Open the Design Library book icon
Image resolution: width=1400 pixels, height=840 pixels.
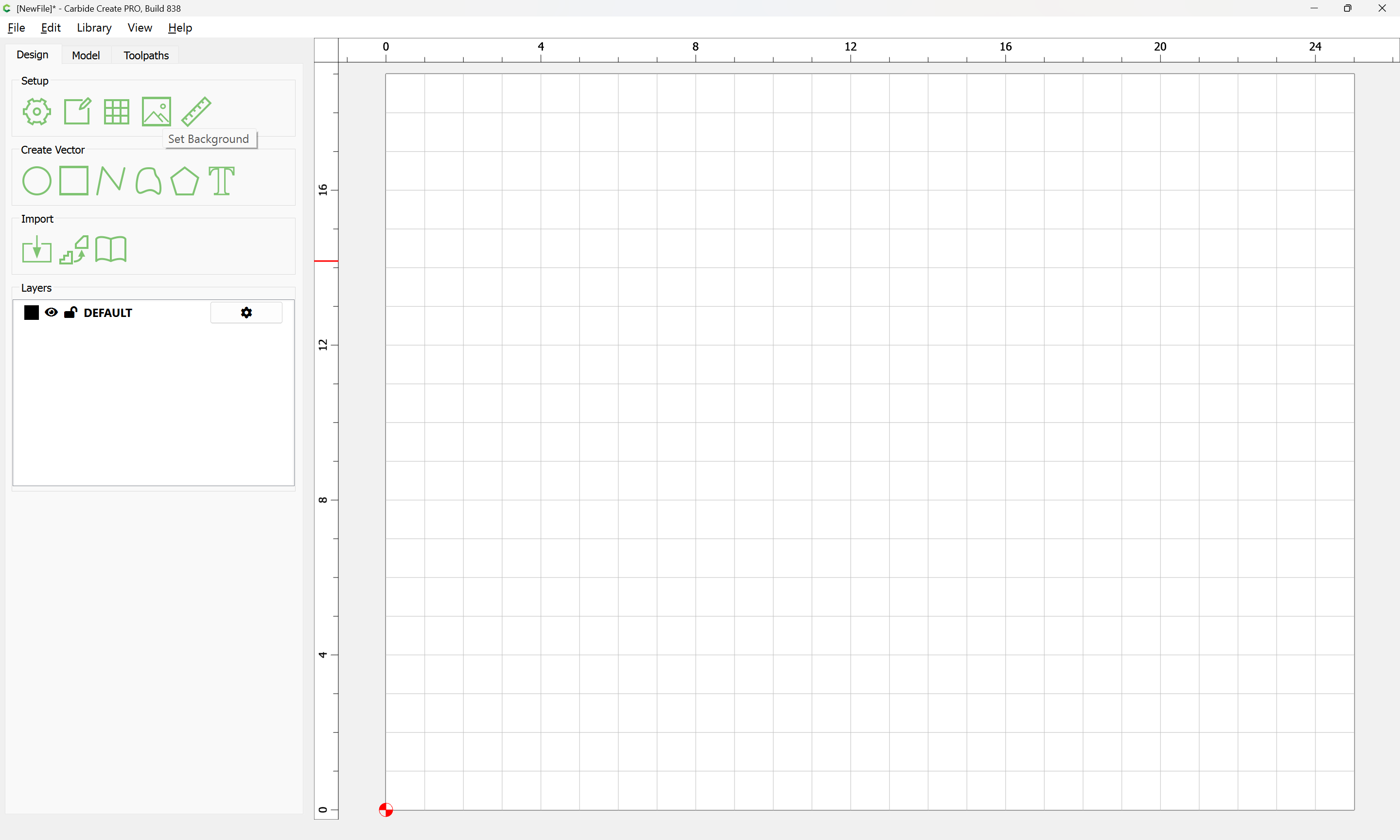pyautogui.click(x=111, y=250)
